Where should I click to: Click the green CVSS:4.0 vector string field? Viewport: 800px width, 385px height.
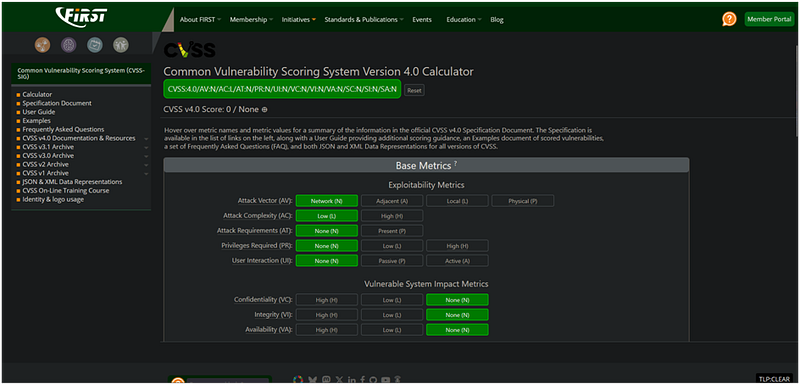coord(282,89)
